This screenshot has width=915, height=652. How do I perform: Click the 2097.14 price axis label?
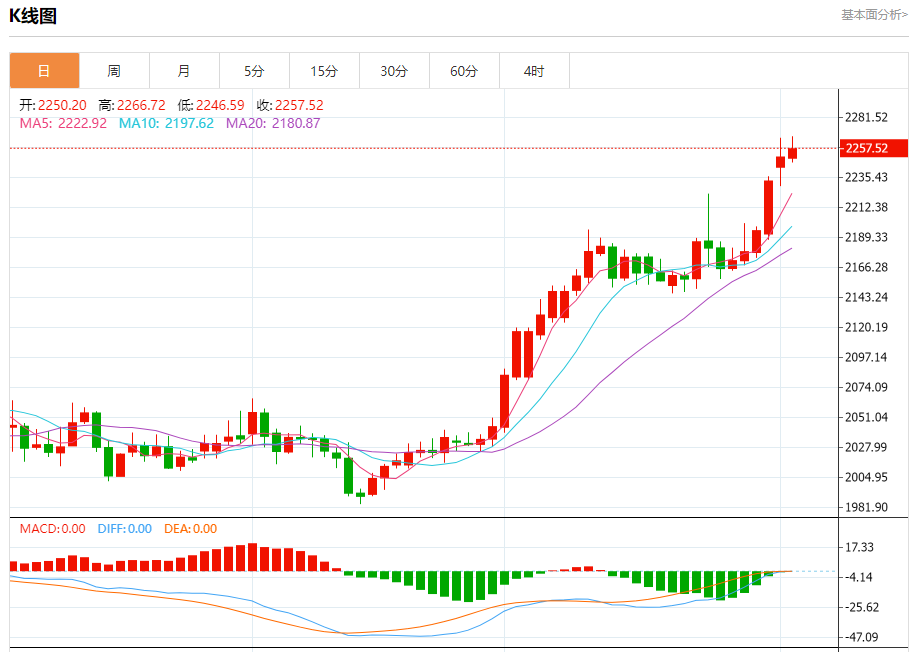point(867,357)
